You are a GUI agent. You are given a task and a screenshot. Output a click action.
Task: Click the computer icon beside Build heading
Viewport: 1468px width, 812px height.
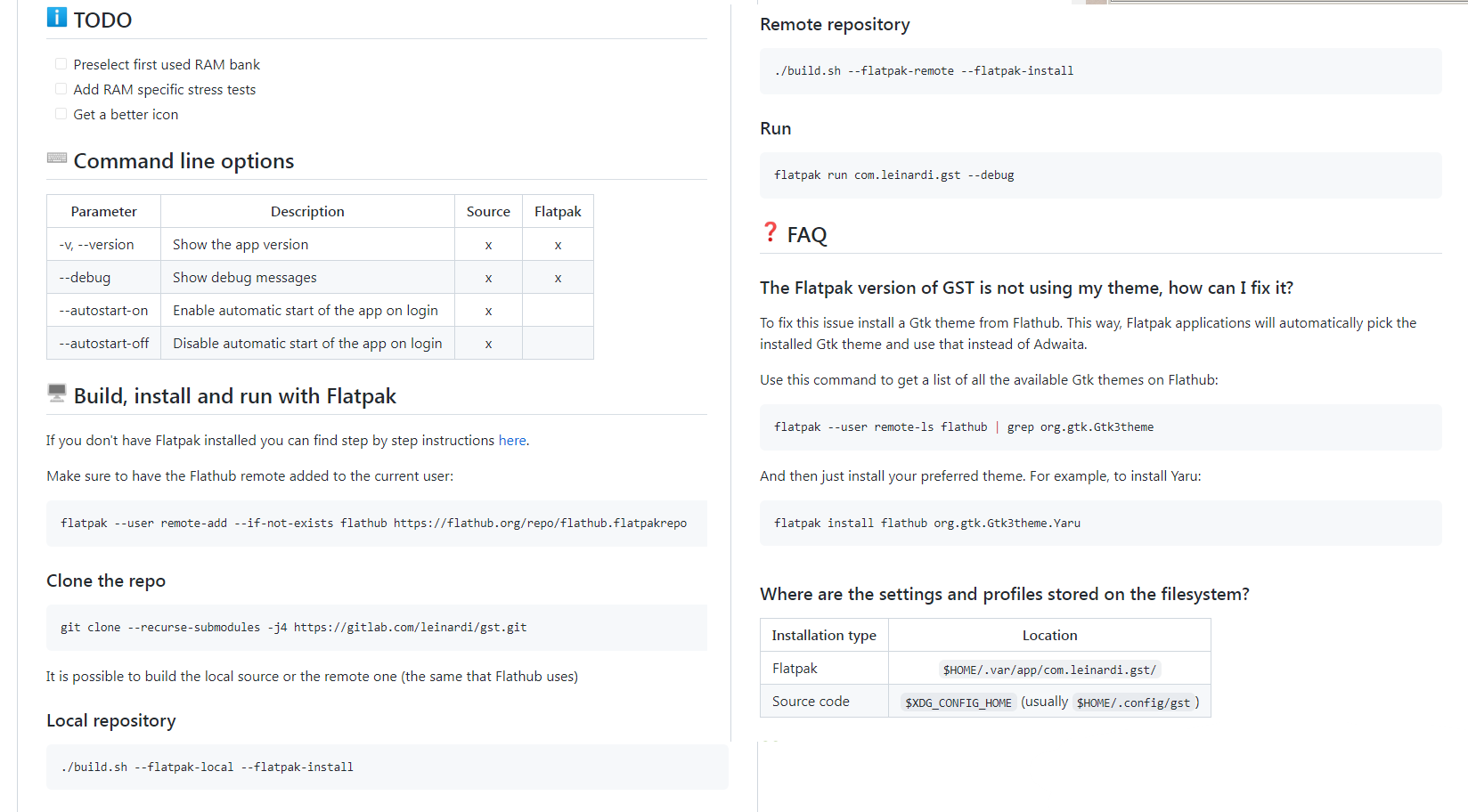tap(57, 393)
